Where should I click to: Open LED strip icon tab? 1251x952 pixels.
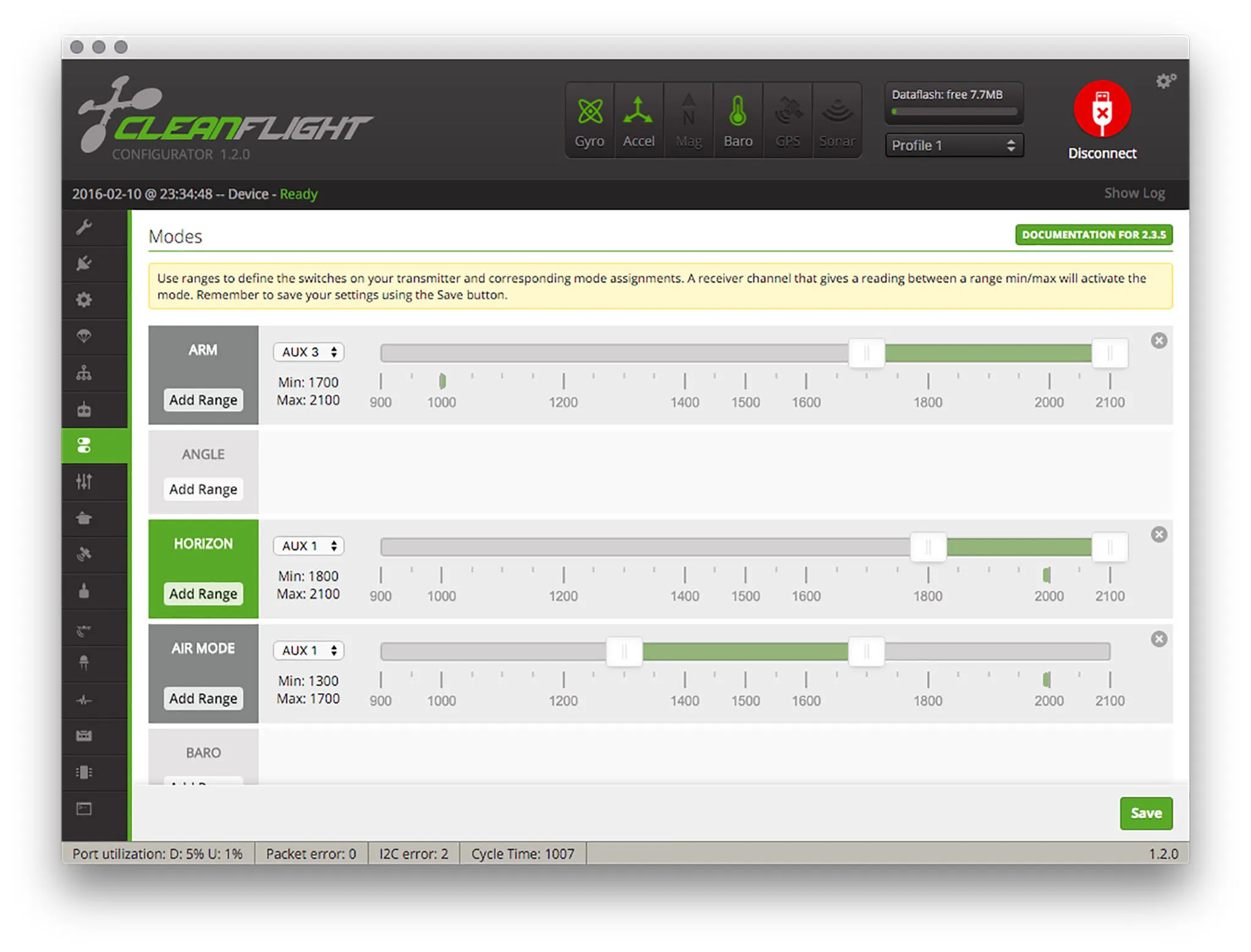pyautogui.click(x=84, y=663)
